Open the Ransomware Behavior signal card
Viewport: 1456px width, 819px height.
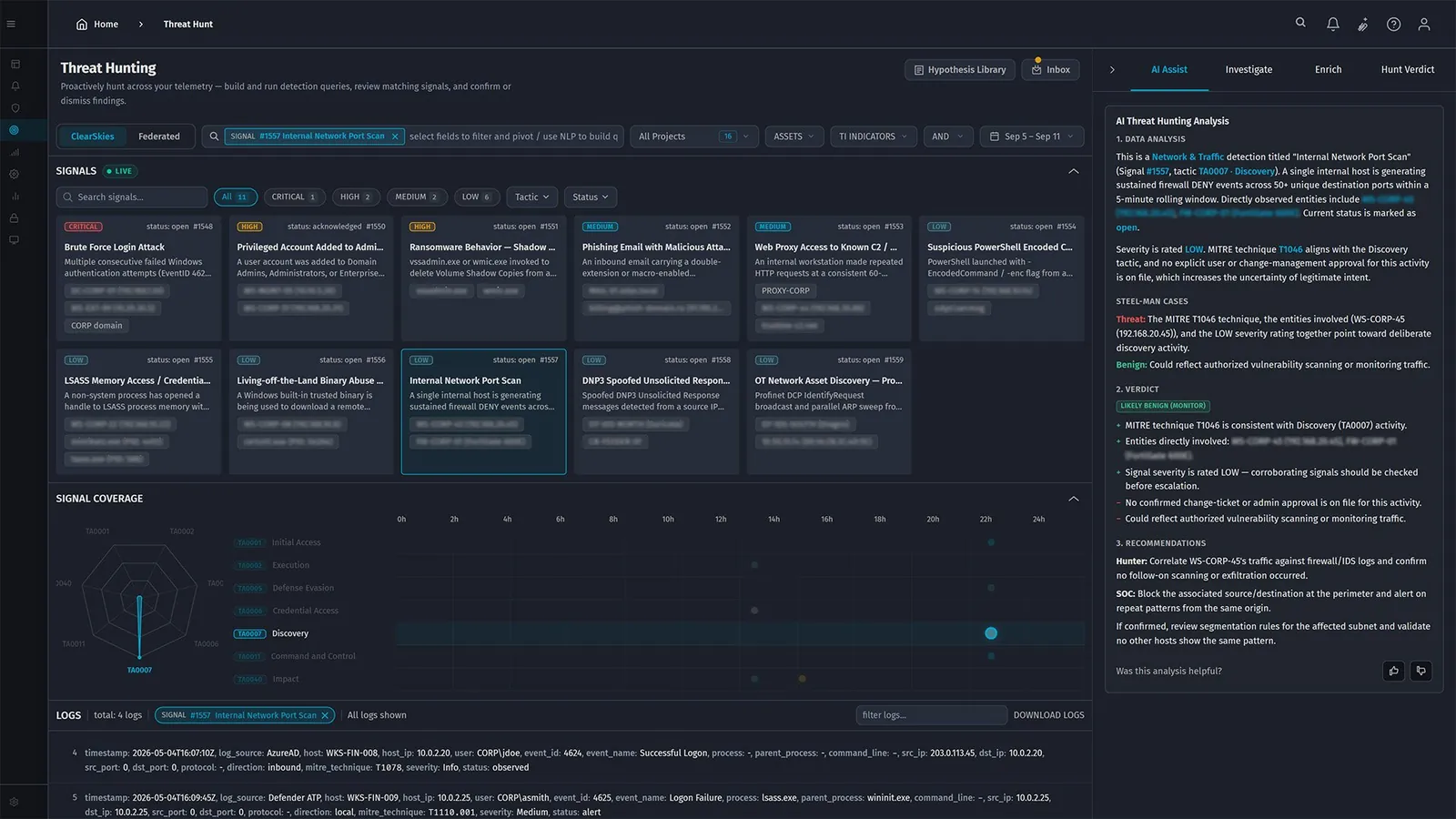point(483,278)
